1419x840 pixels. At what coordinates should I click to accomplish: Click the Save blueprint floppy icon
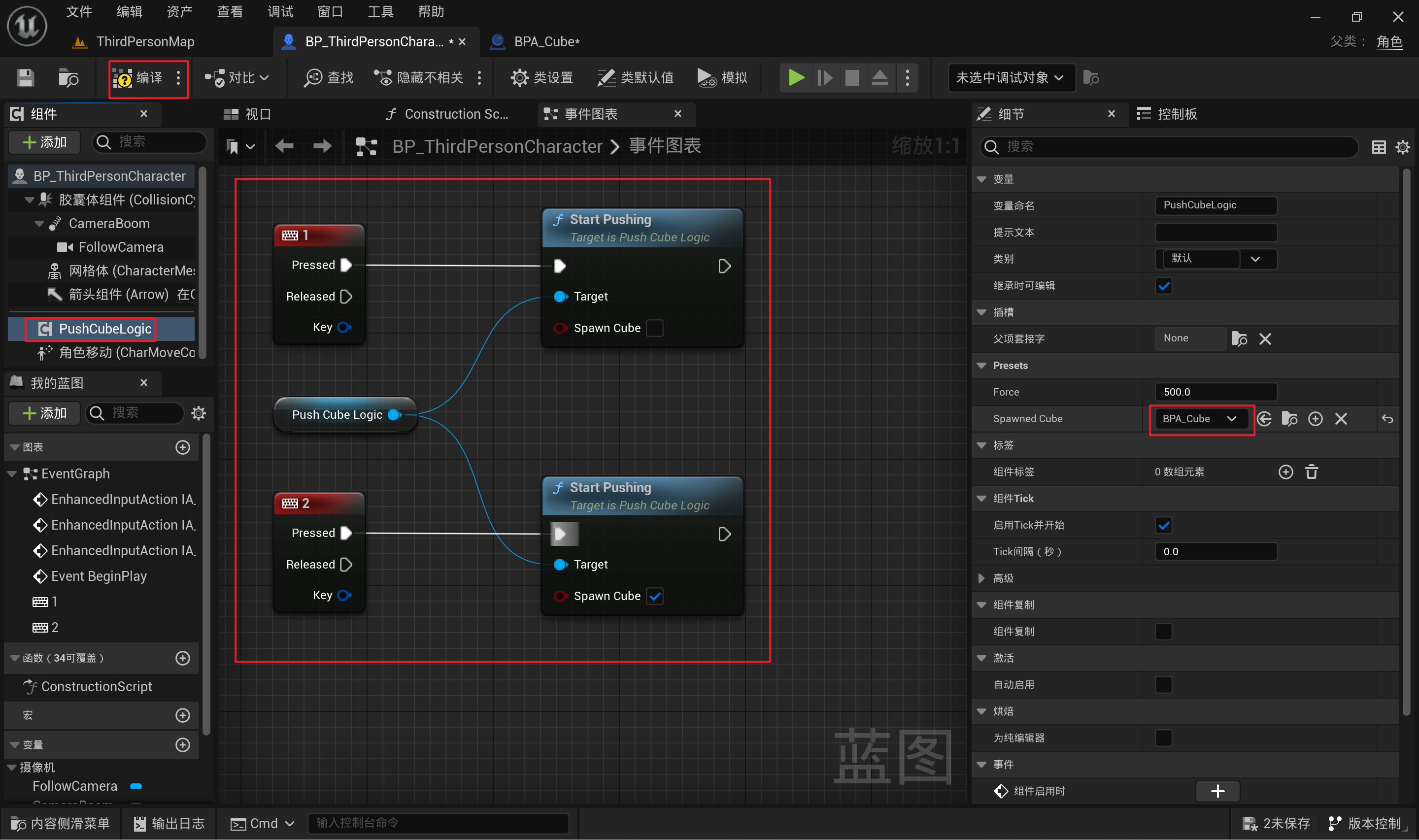26,78
